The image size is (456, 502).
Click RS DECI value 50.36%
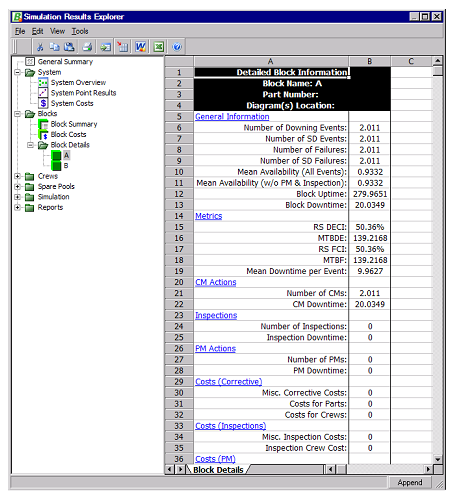click(370, 227)
